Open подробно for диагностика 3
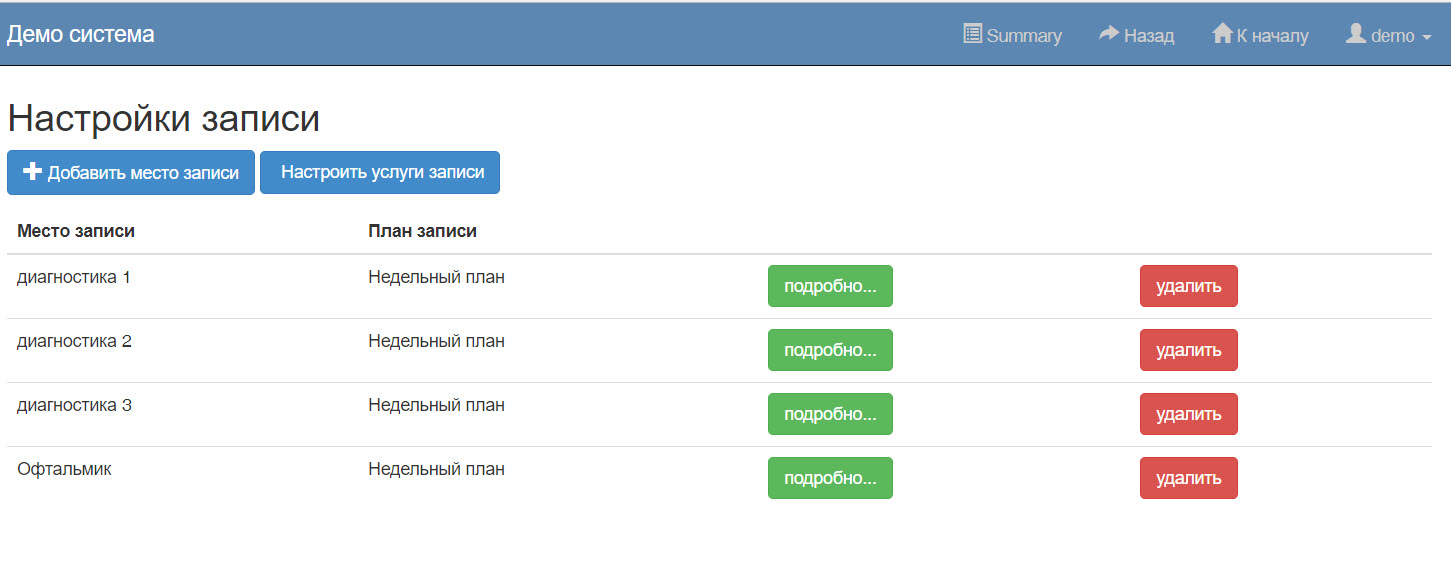The height and width of the screenshot is (574, 1451). (830, 414)
